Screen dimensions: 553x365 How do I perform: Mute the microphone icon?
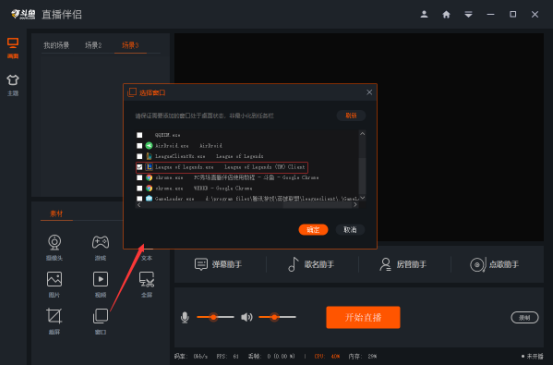coord(185,317)
